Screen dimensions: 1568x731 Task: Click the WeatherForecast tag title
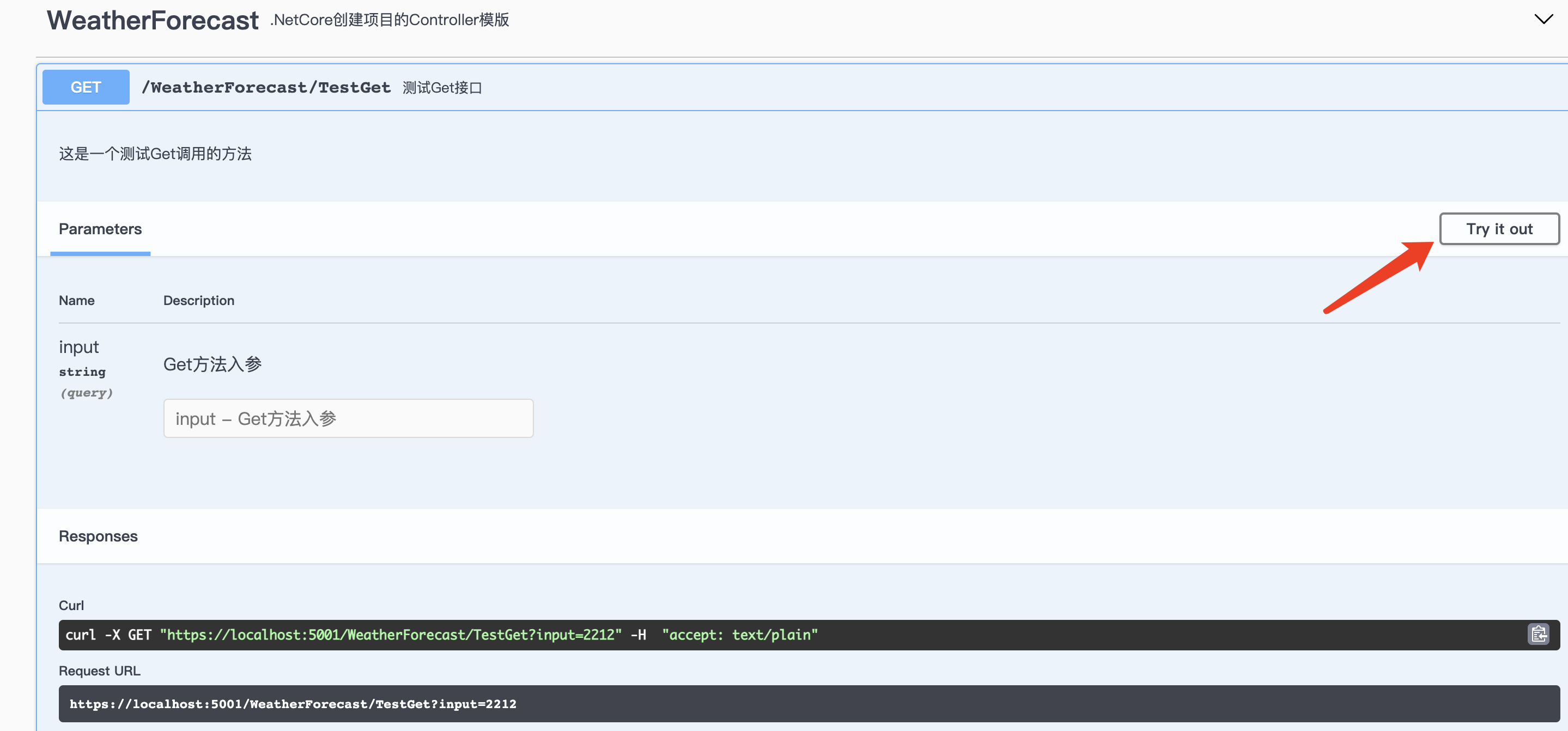click(153, 21)
